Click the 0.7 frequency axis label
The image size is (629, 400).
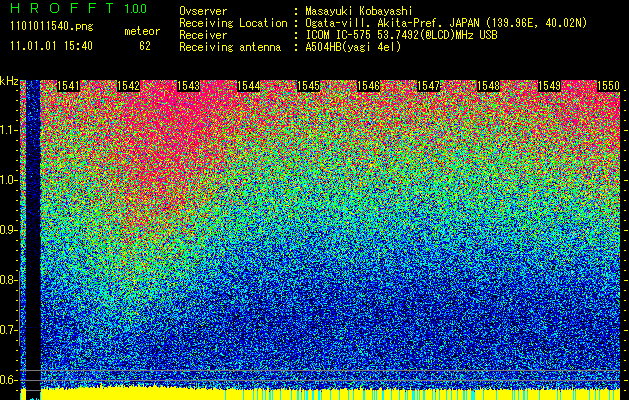point(8,330)
